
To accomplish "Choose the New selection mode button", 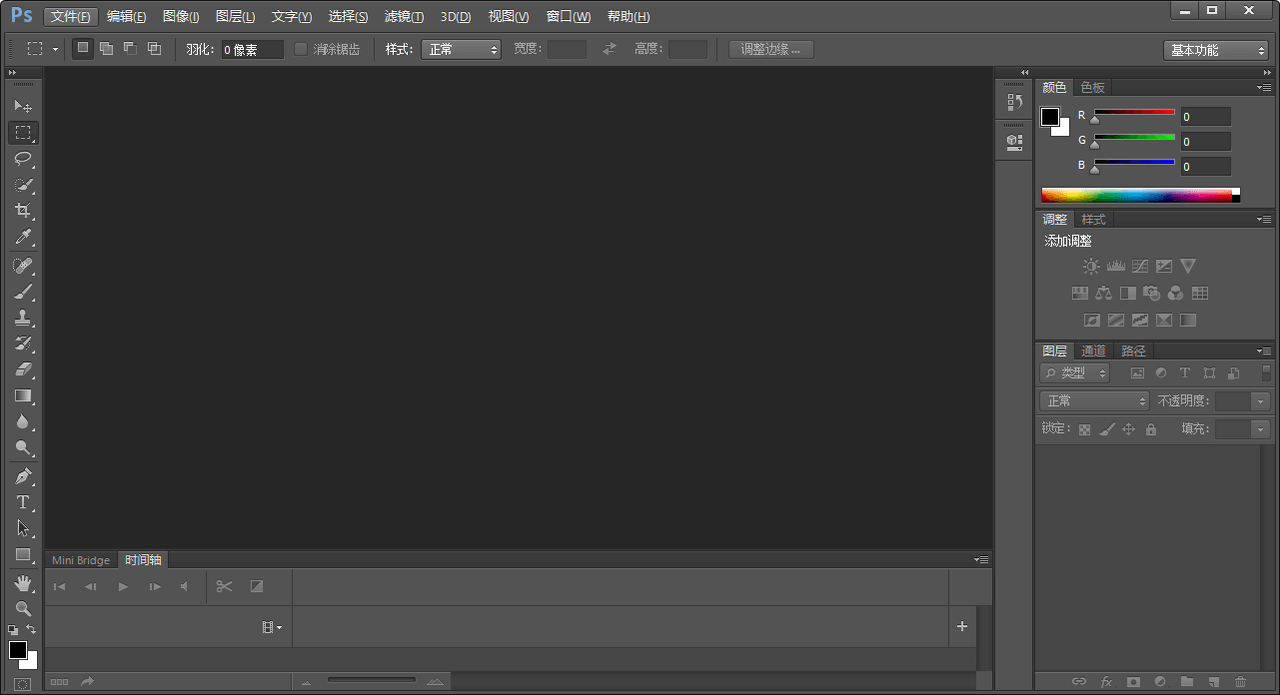I will (83, 48).
